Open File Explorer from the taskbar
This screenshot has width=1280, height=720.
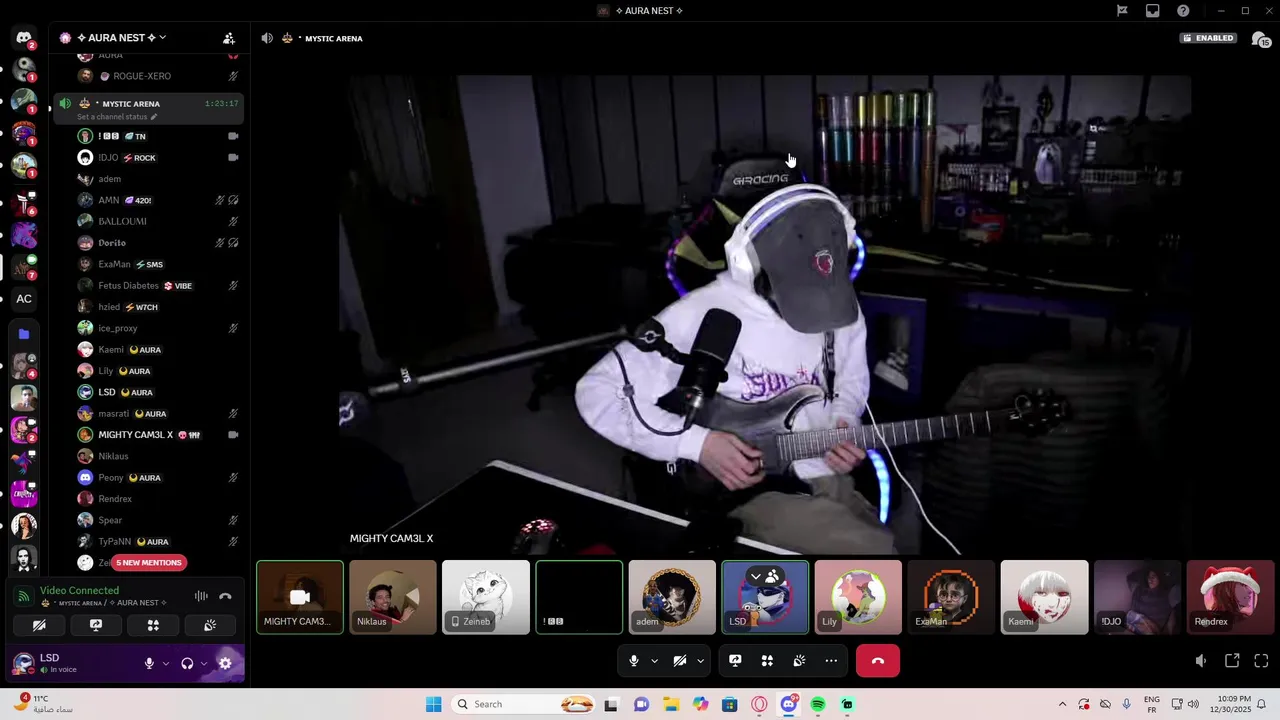tap(671, 704)
